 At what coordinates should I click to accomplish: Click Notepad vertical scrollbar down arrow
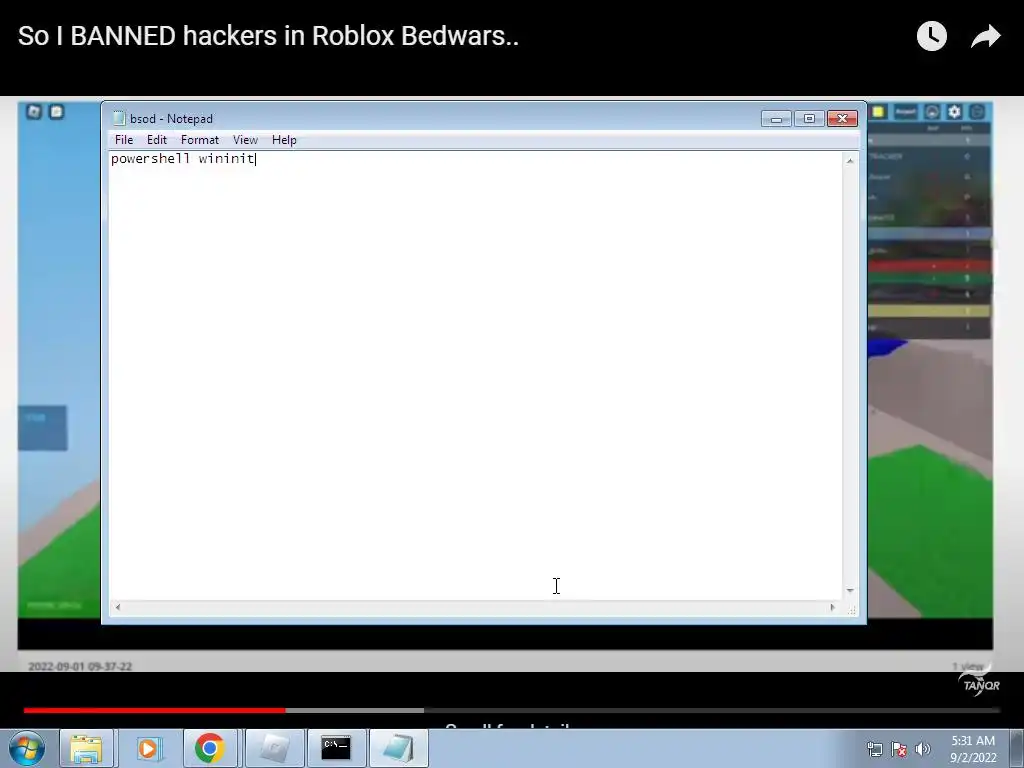(850, 590)
